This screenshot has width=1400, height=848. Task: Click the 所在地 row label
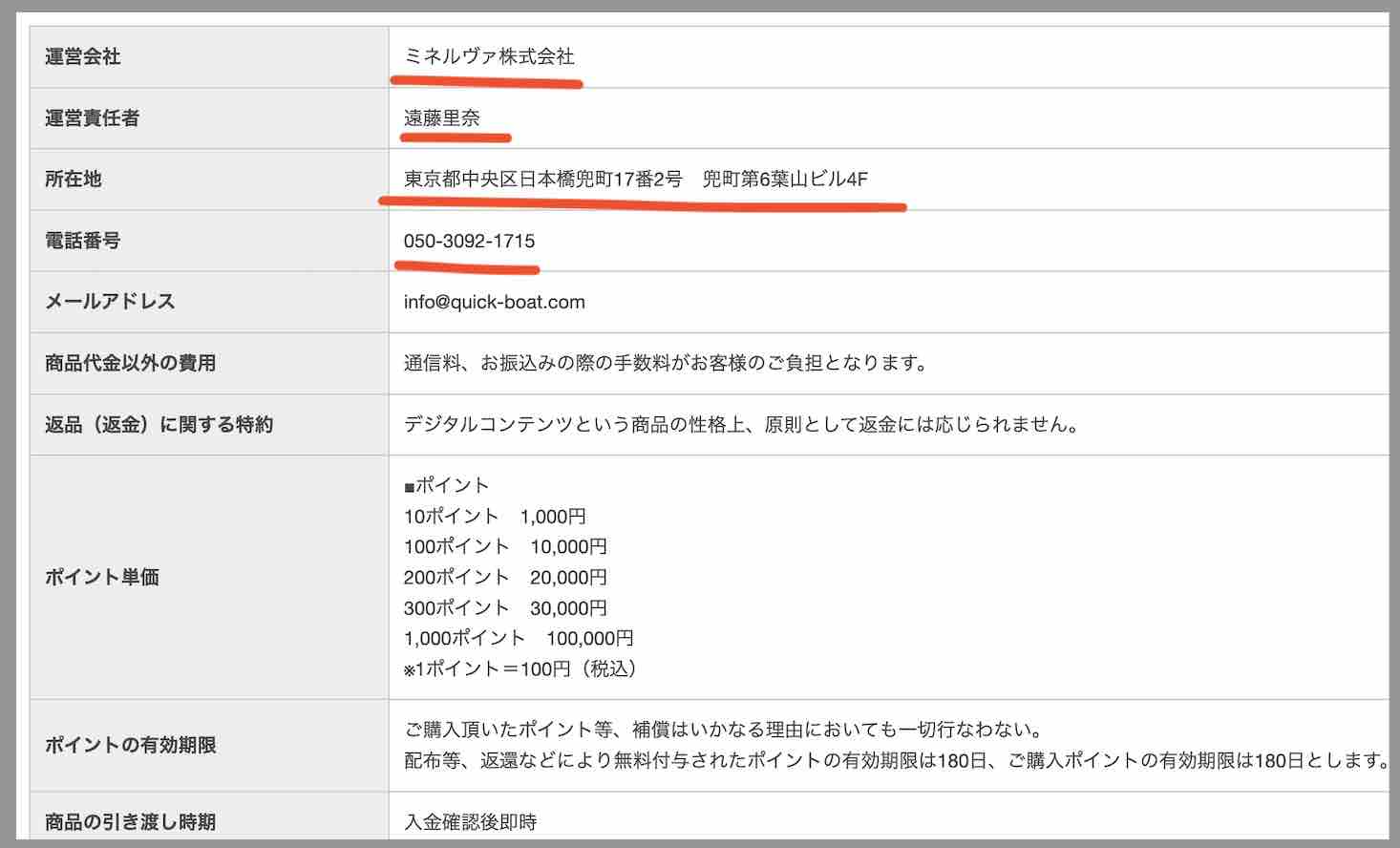73,180
